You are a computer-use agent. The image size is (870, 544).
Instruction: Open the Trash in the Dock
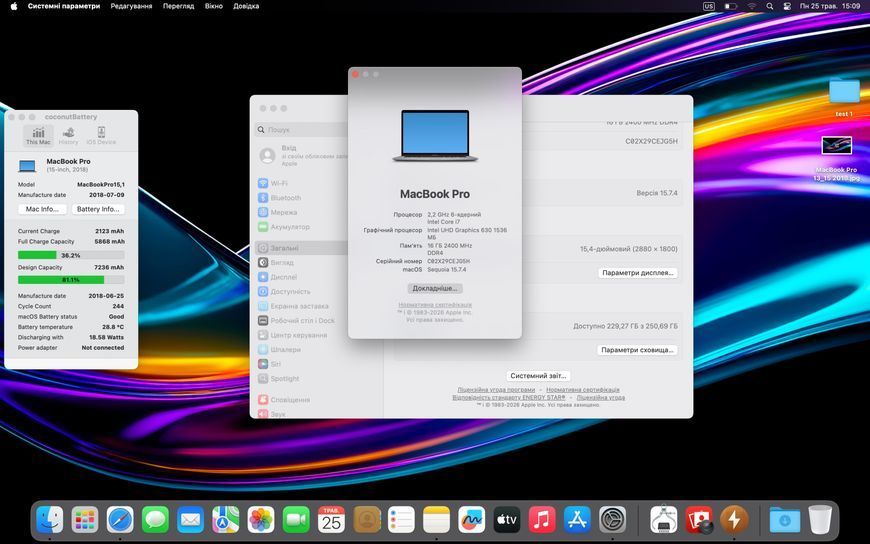(820, 520)
